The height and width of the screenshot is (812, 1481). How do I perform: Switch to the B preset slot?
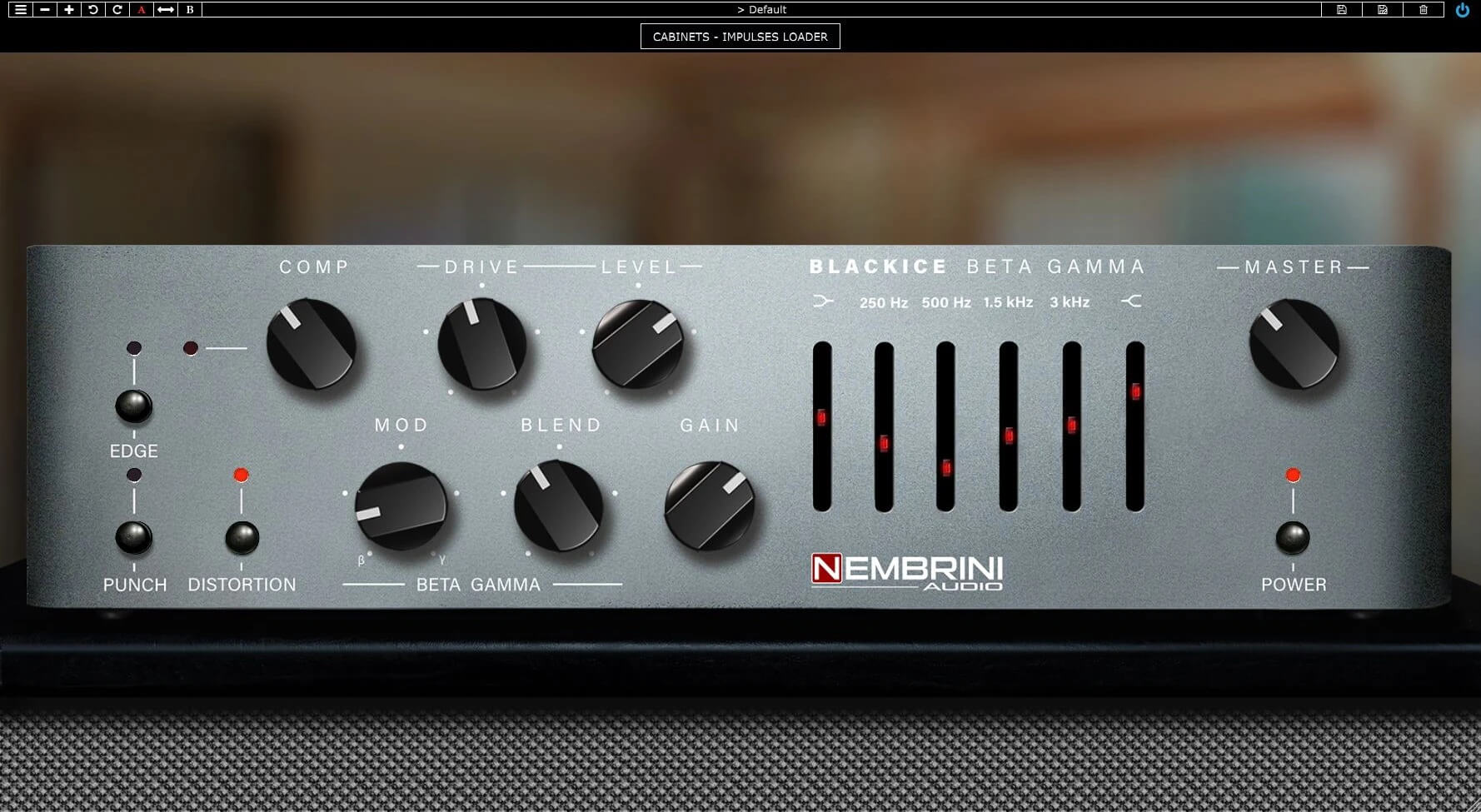click(190, 10)
